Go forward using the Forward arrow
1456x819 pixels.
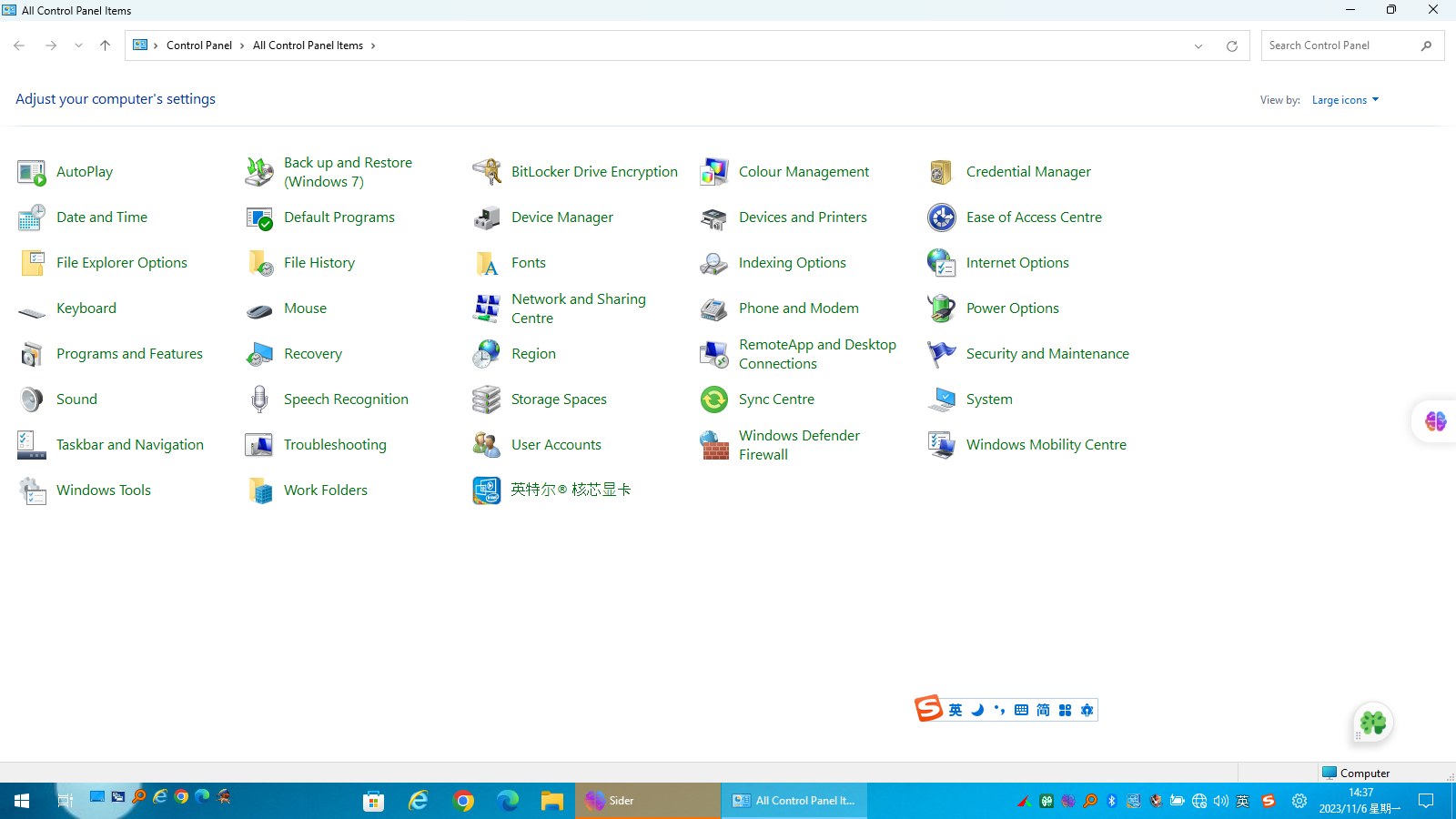[x=51, y=45]
